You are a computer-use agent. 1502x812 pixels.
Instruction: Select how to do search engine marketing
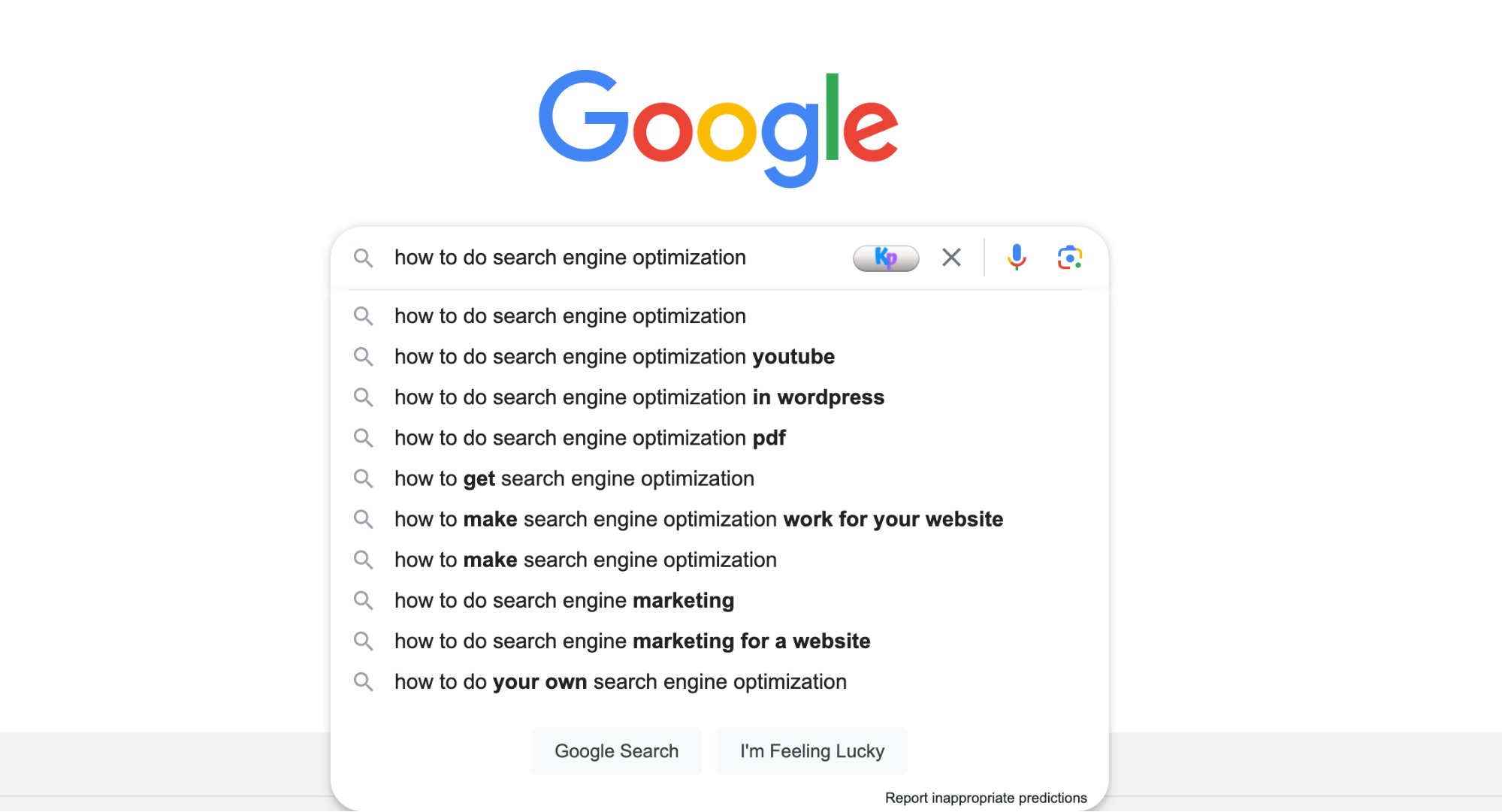564,600
